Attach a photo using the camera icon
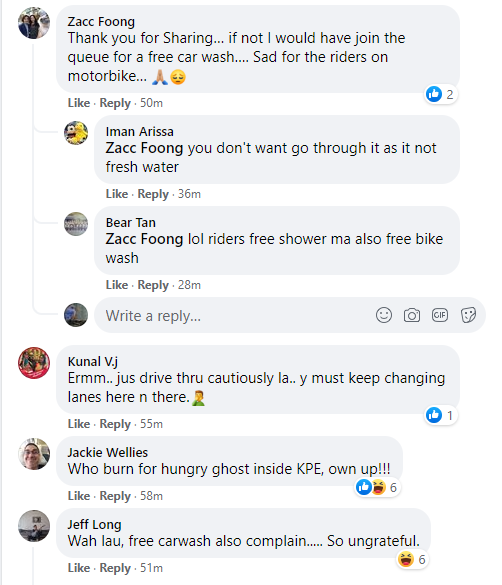The image size is (502, 585). [412, 315]
